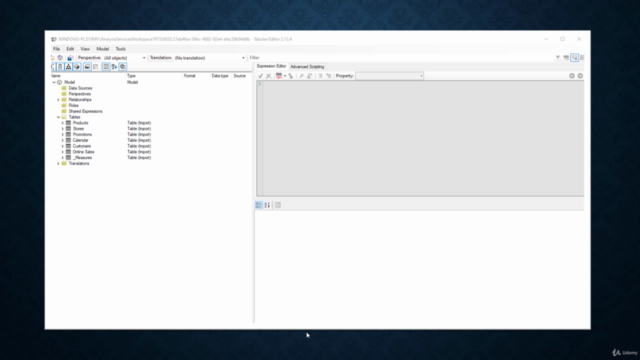Open the View menu
The image size is (640, 360).
click(85, 49)
